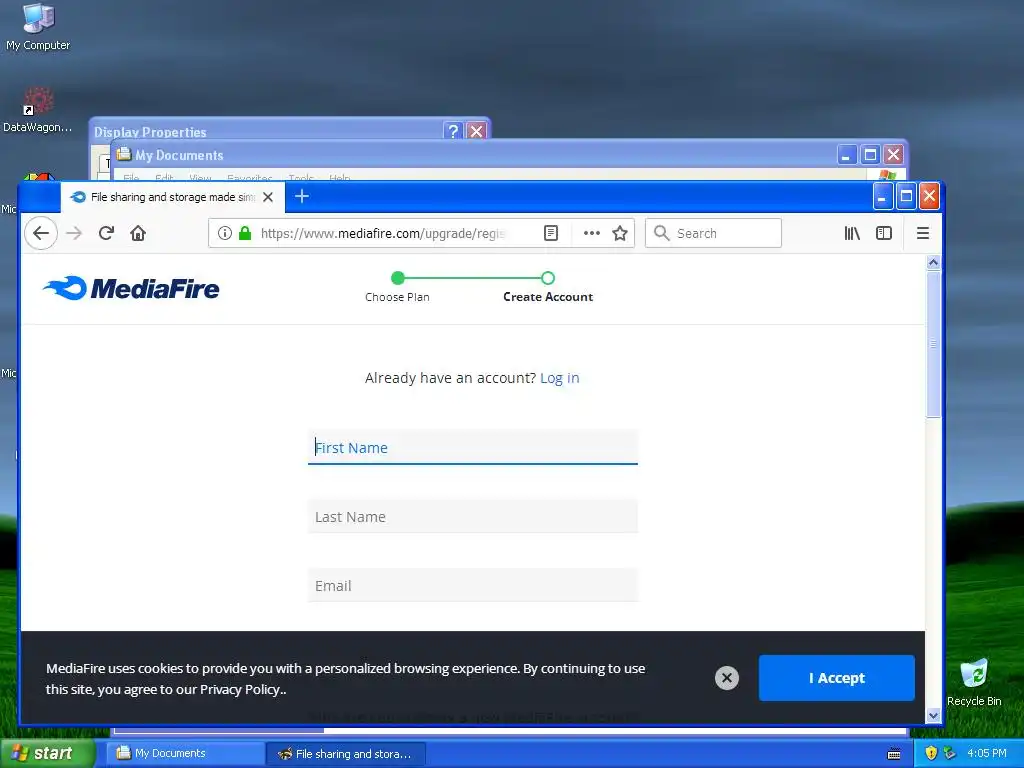The width and height of the screenshot is (1024, 768).
Task: Focus the First Name field
Action: pyautogui.click(x=473, y=447)
